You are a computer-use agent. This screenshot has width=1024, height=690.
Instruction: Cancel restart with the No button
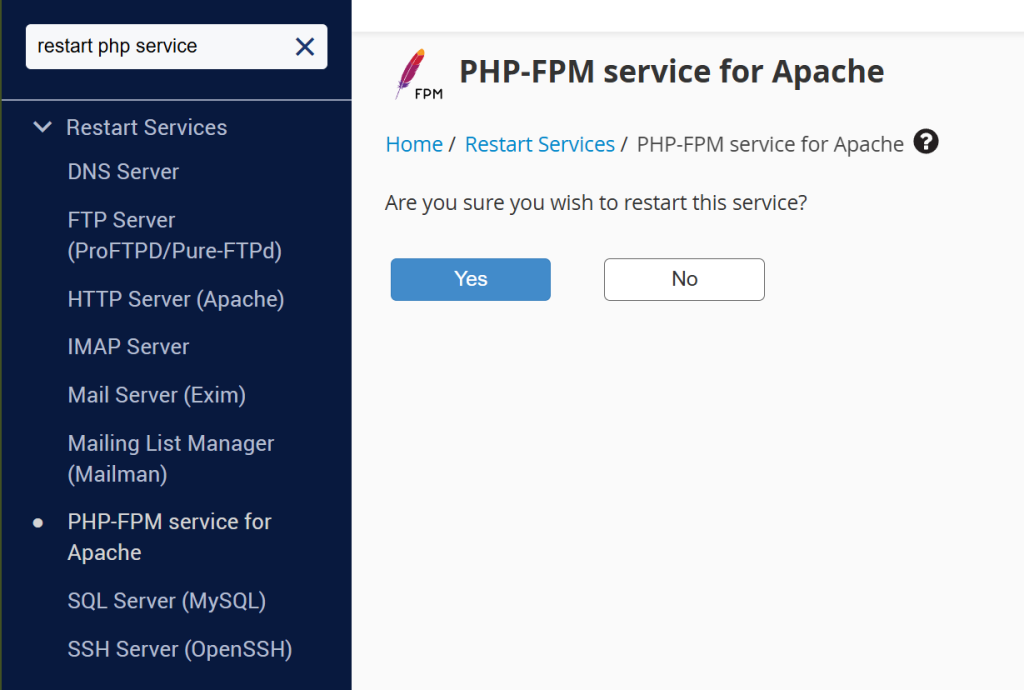[x=684, y=279]
